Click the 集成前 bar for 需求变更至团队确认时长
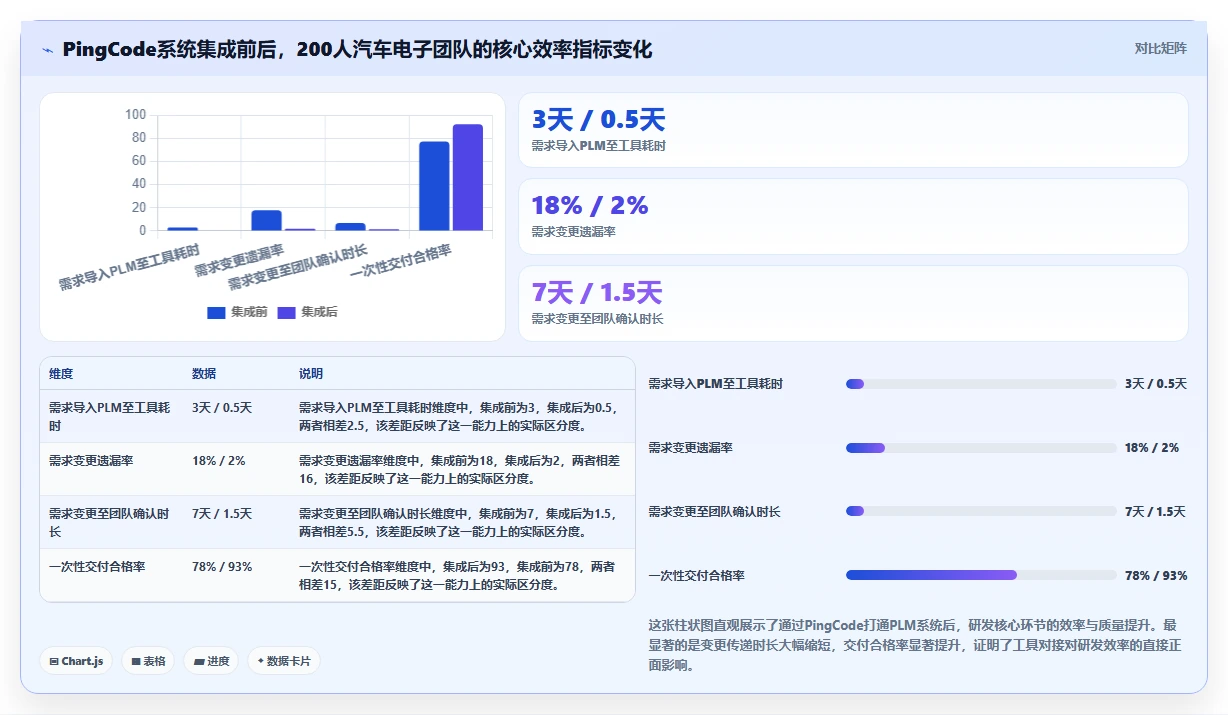This screenshot has width=1228, height=715. click(350, 227)
